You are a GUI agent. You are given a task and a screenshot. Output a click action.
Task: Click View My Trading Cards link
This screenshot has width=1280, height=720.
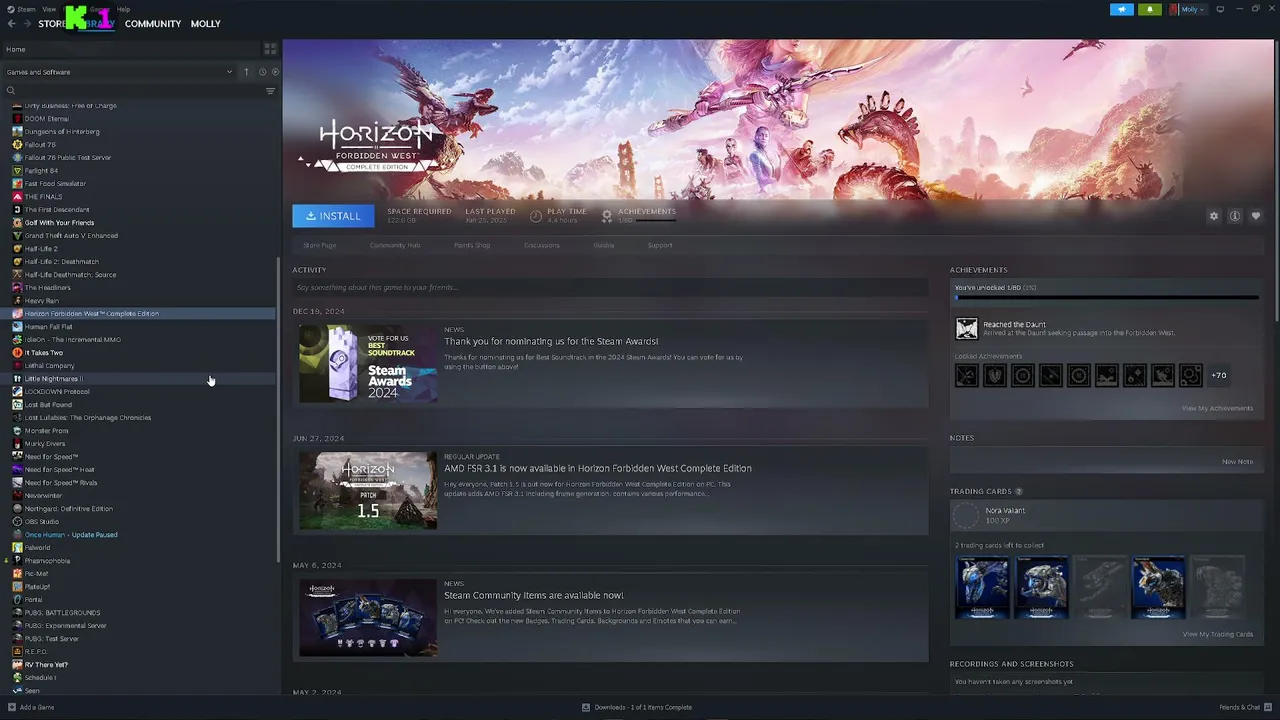tap(1218, 634)
